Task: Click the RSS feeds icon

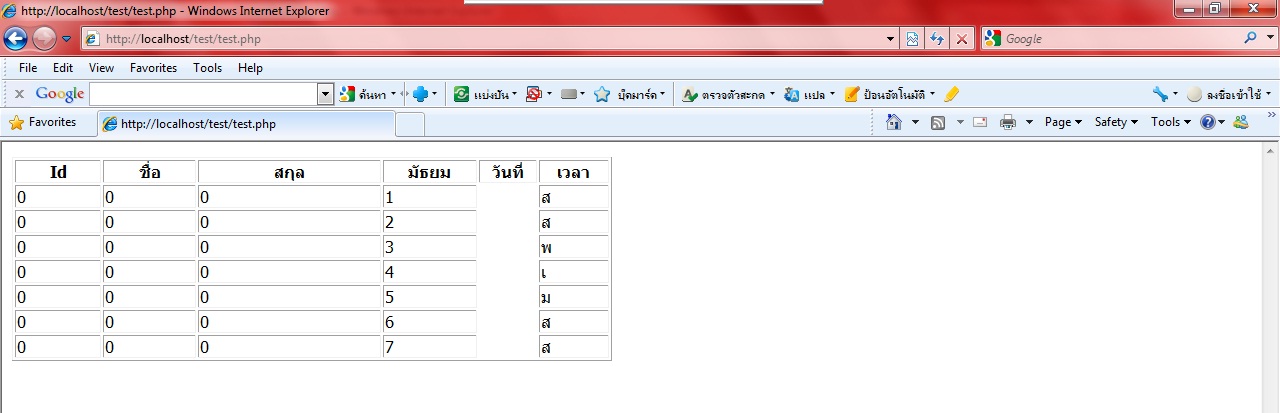Action: pos(939,122)
